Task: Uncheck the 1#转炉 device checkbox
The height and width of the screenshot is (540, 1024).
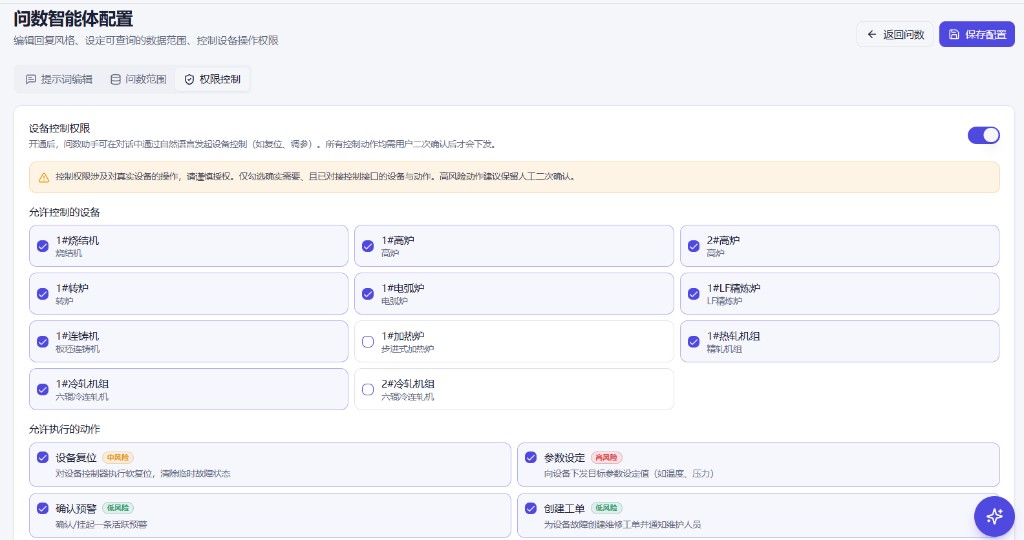Action: (x=42, y=294)
